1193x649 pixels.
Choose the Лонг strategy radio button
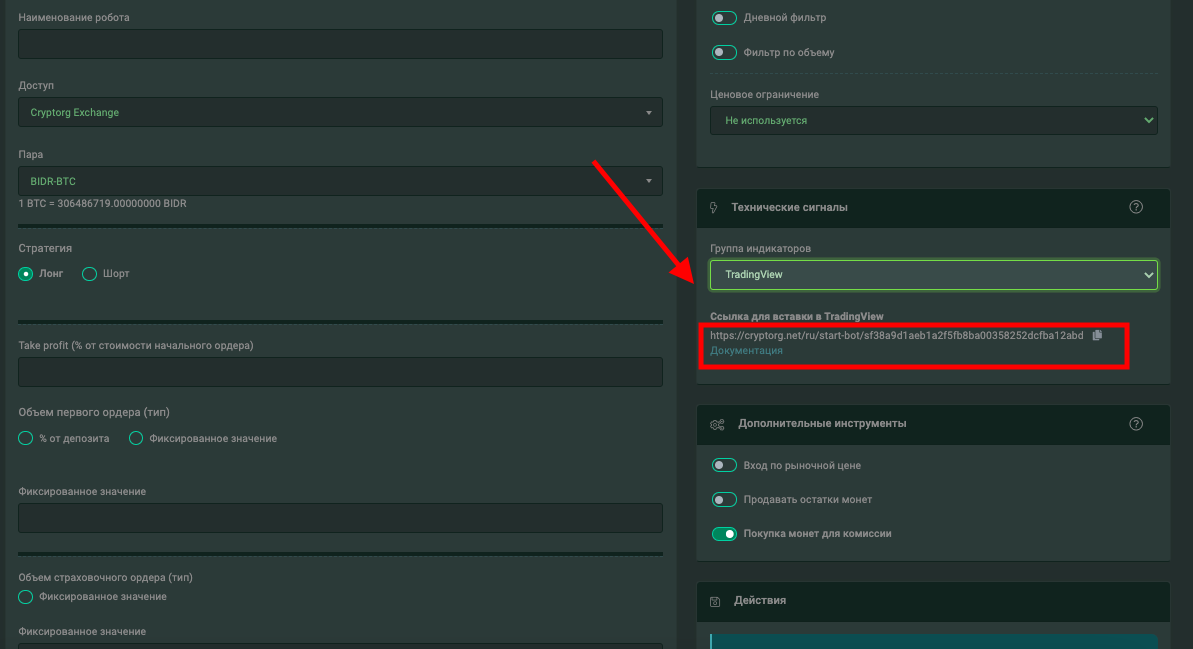point(26,273)
